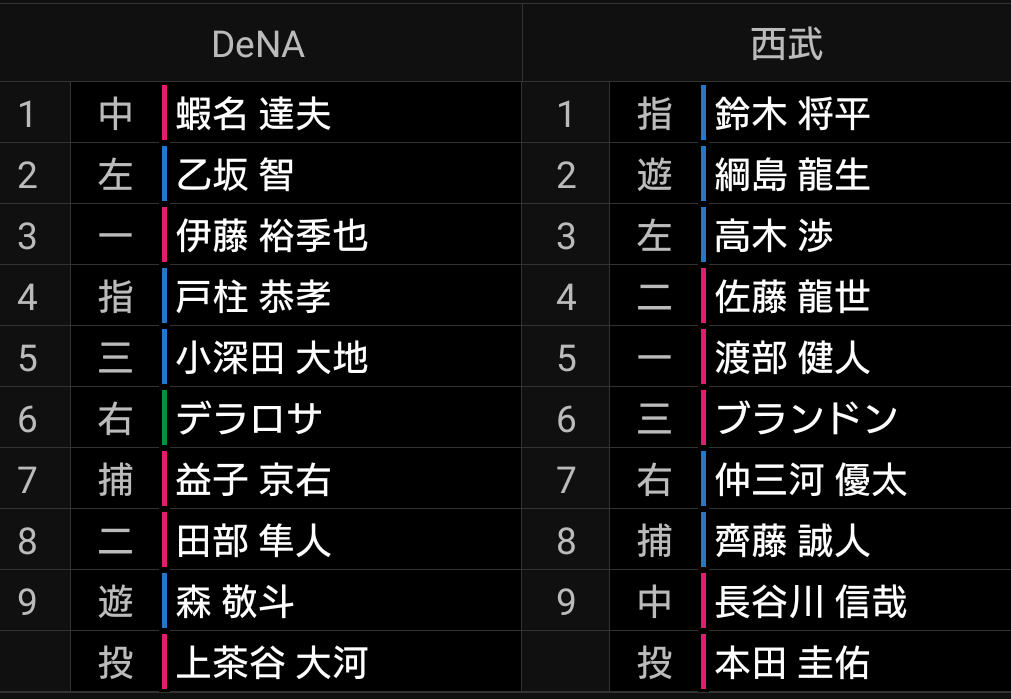1011x699 pixels.
Task: Select shortstop 綱島 龍生
Action: [792, 175]
